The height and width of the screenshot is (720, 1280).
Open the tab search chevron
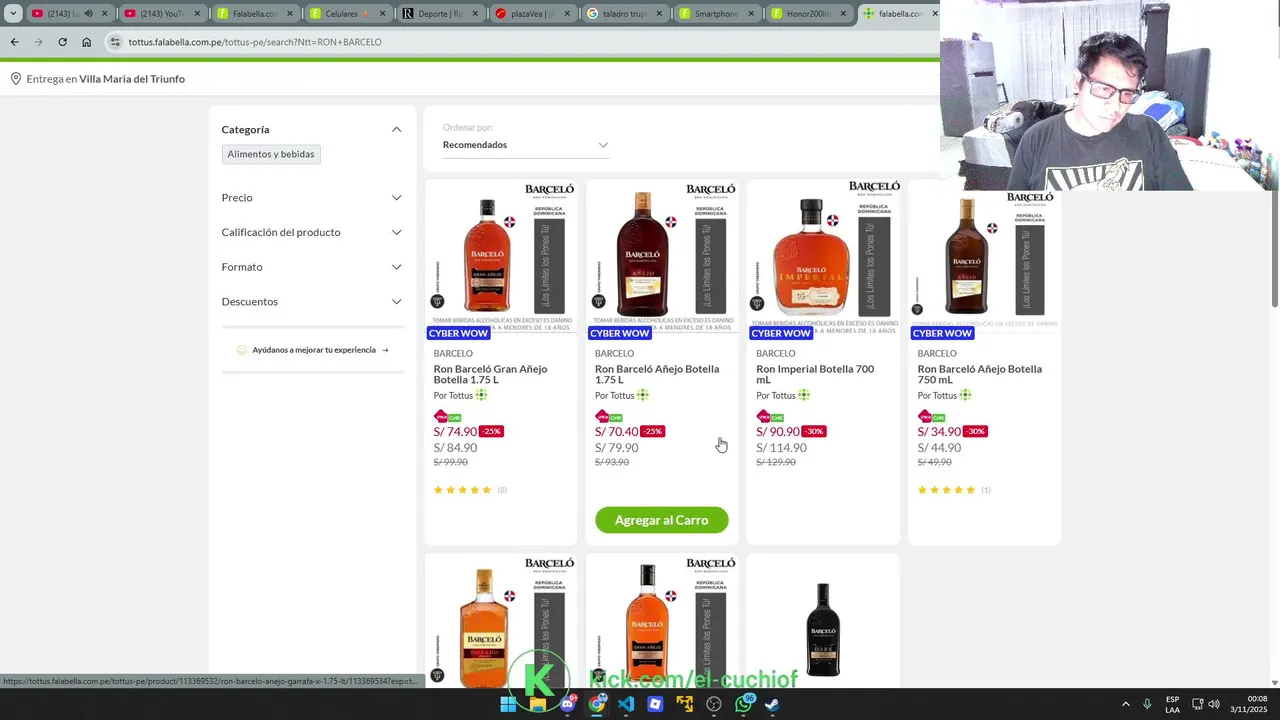point(13,14)
